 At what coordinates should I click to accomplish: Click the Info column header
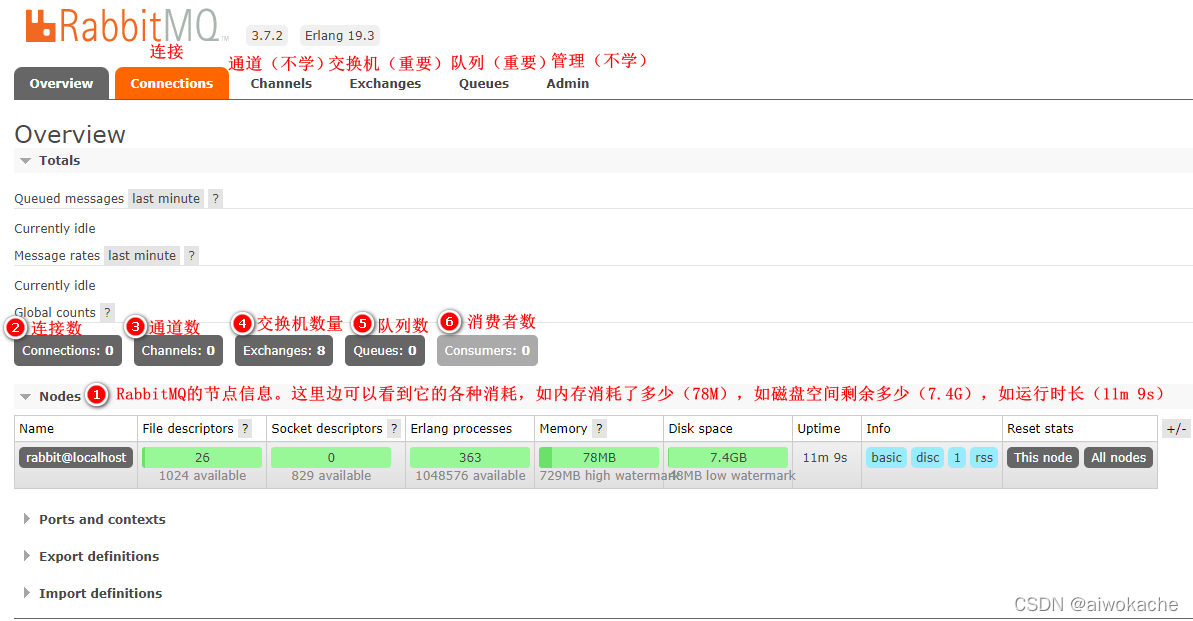point(878,428)
